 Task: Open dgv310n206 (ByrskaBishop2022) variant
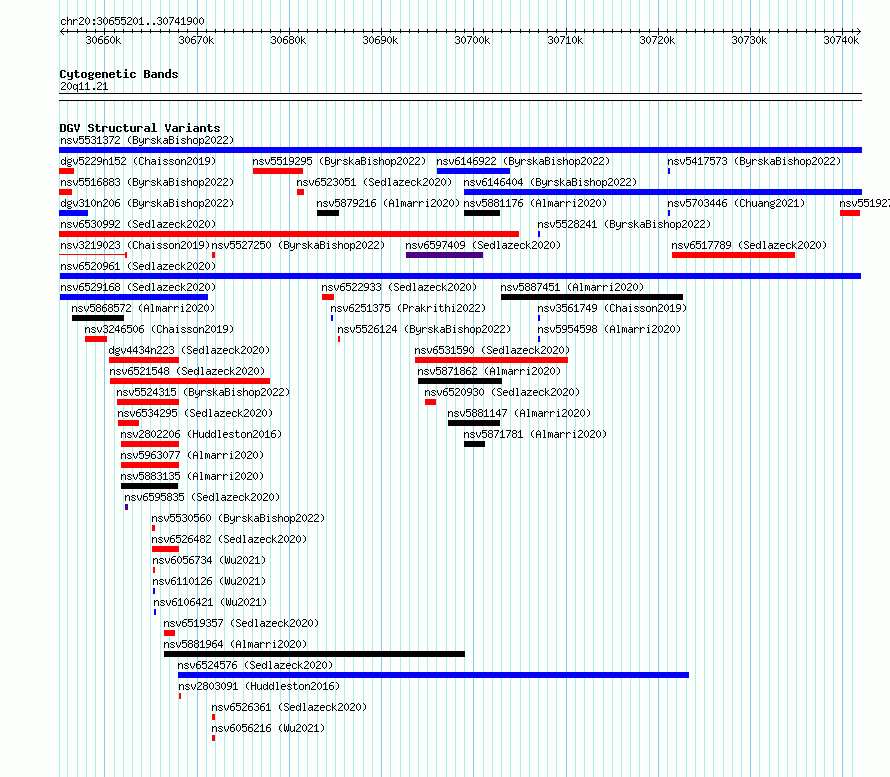pos(146,203)
